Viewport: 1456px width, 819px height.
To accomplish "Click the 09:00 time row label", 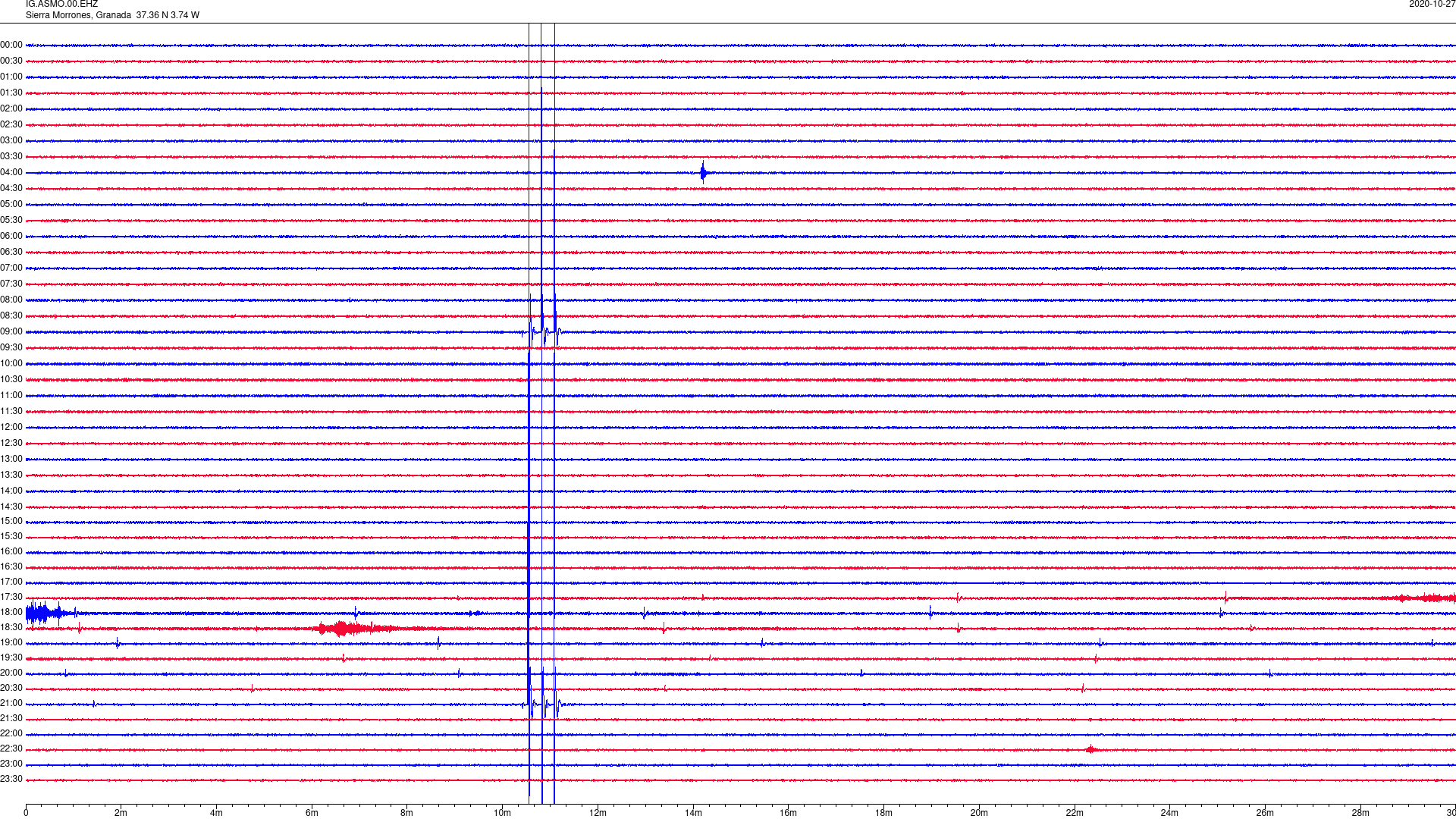I will 11,332.
